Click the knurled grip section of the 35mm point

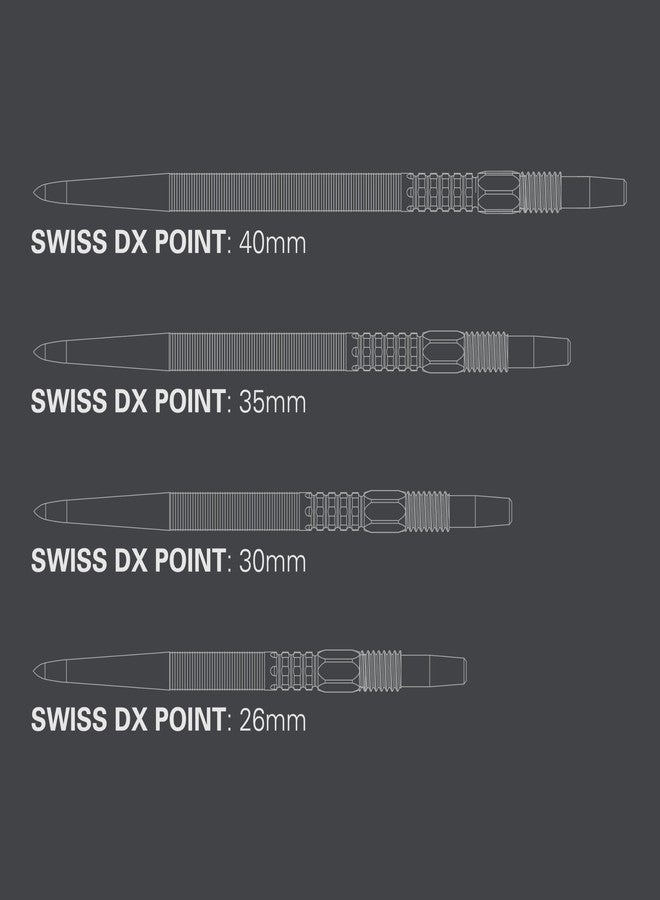click(386, 351)
